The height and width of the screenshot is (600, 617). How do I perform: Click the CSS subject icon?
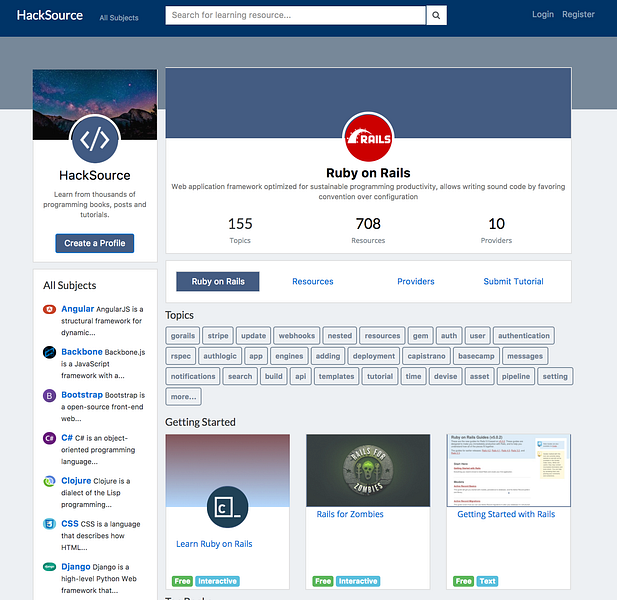(x=49, y=524)
